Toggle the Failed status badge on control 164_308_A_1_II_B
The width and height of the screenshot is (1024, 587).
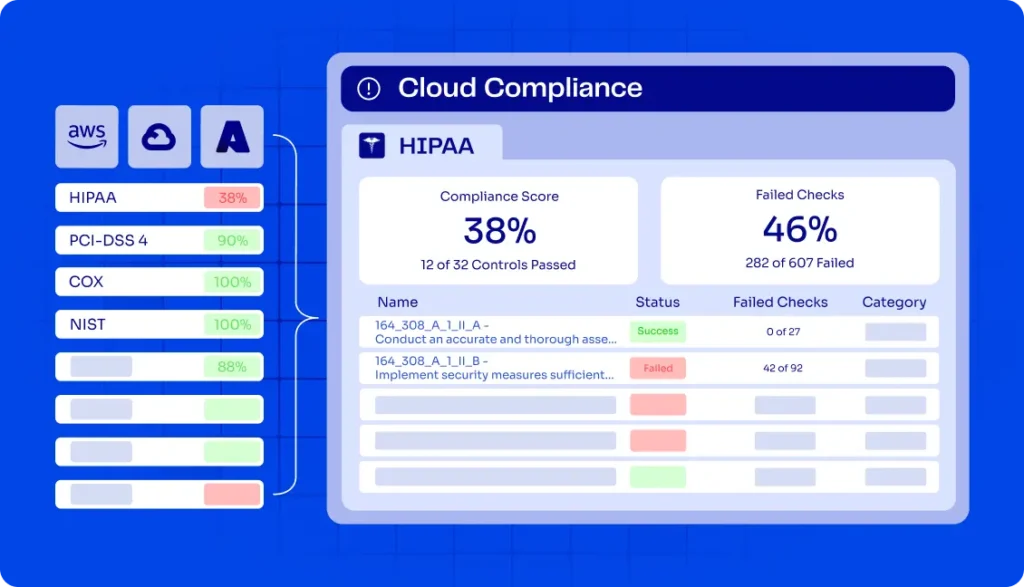coord(657,368)
